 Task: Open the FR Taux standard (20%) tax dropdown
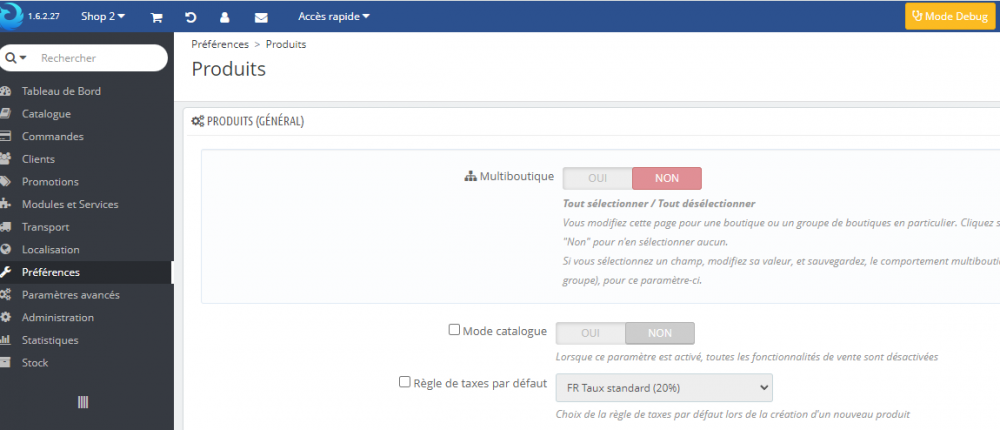(664, 387)
